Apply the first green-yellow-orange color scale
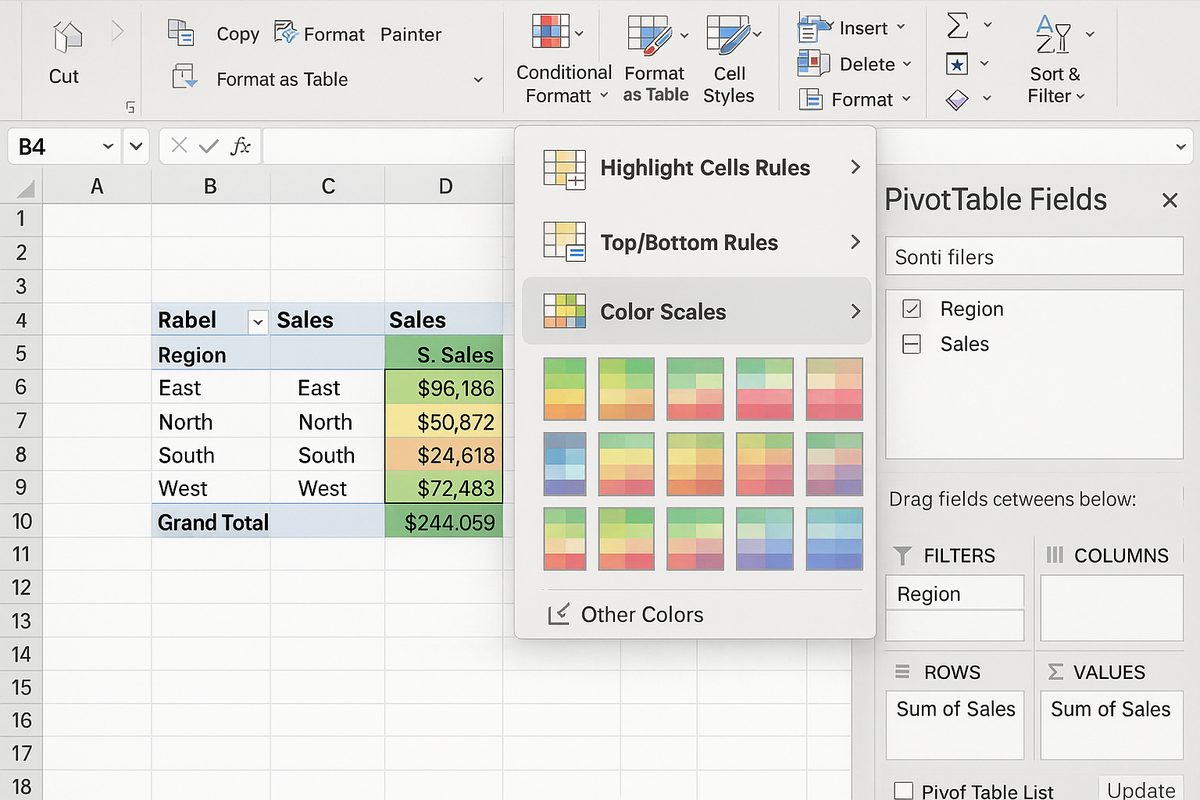The image size is (1200, 800). coord(564,388)
